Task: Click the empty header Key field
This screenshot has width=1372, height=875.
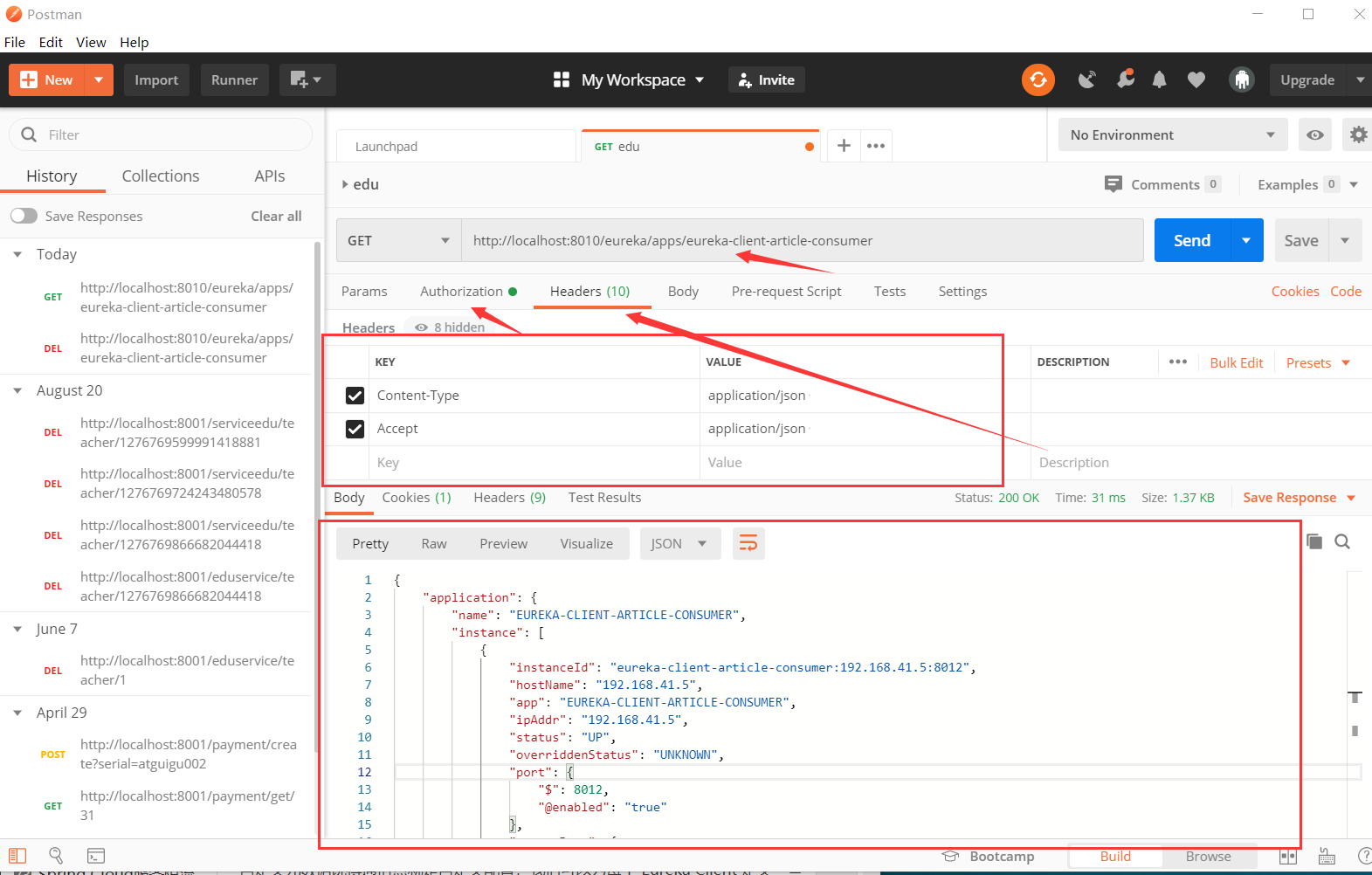Action: tap(534, 463)
